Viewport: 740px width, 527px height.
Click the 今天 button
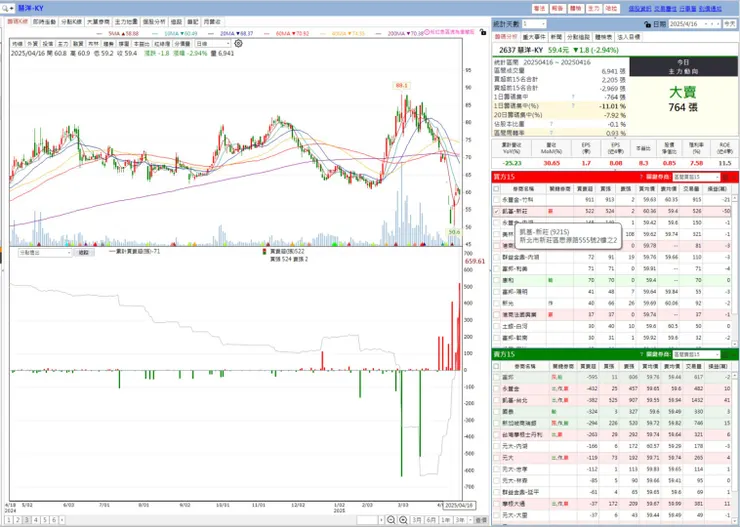point(728,24)
